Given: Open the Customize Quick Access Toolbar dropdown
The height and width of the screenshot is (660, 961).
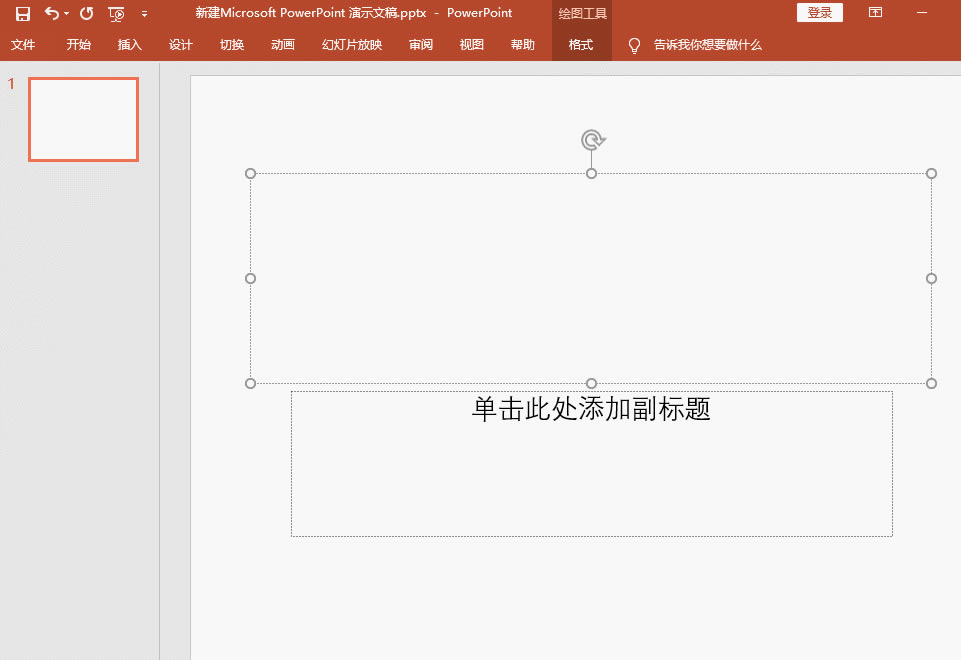Looking at the screenshot, I should [145, 14].
